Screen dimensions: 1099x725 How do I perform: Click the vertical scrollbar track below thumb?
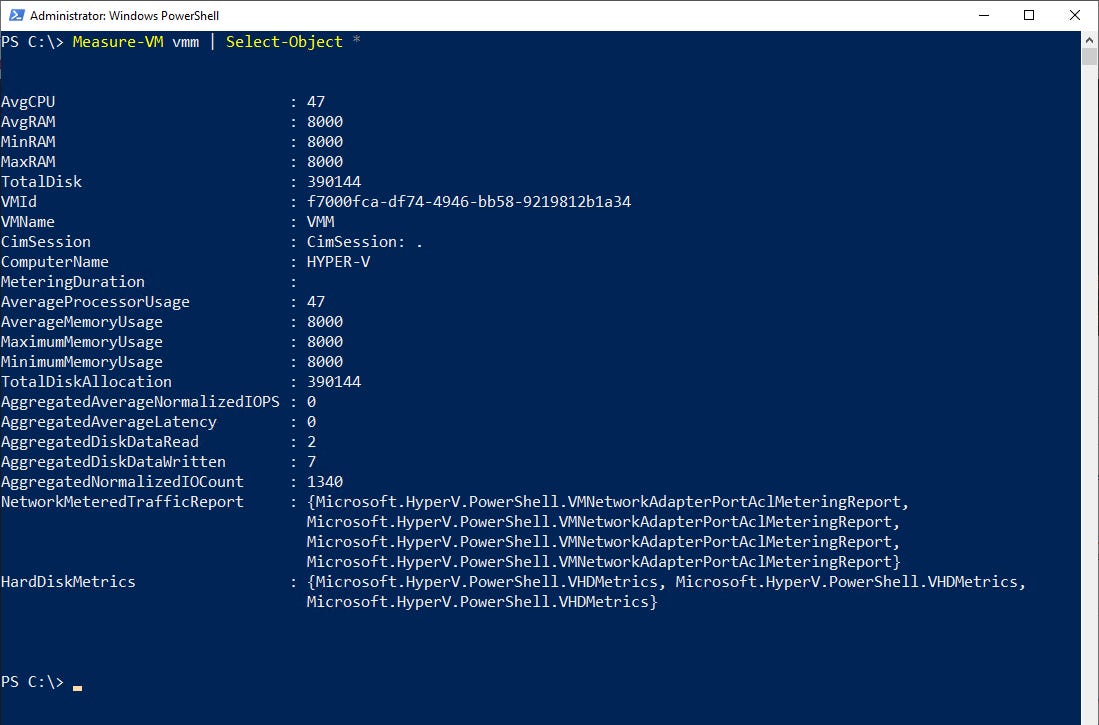point(1090,400)
